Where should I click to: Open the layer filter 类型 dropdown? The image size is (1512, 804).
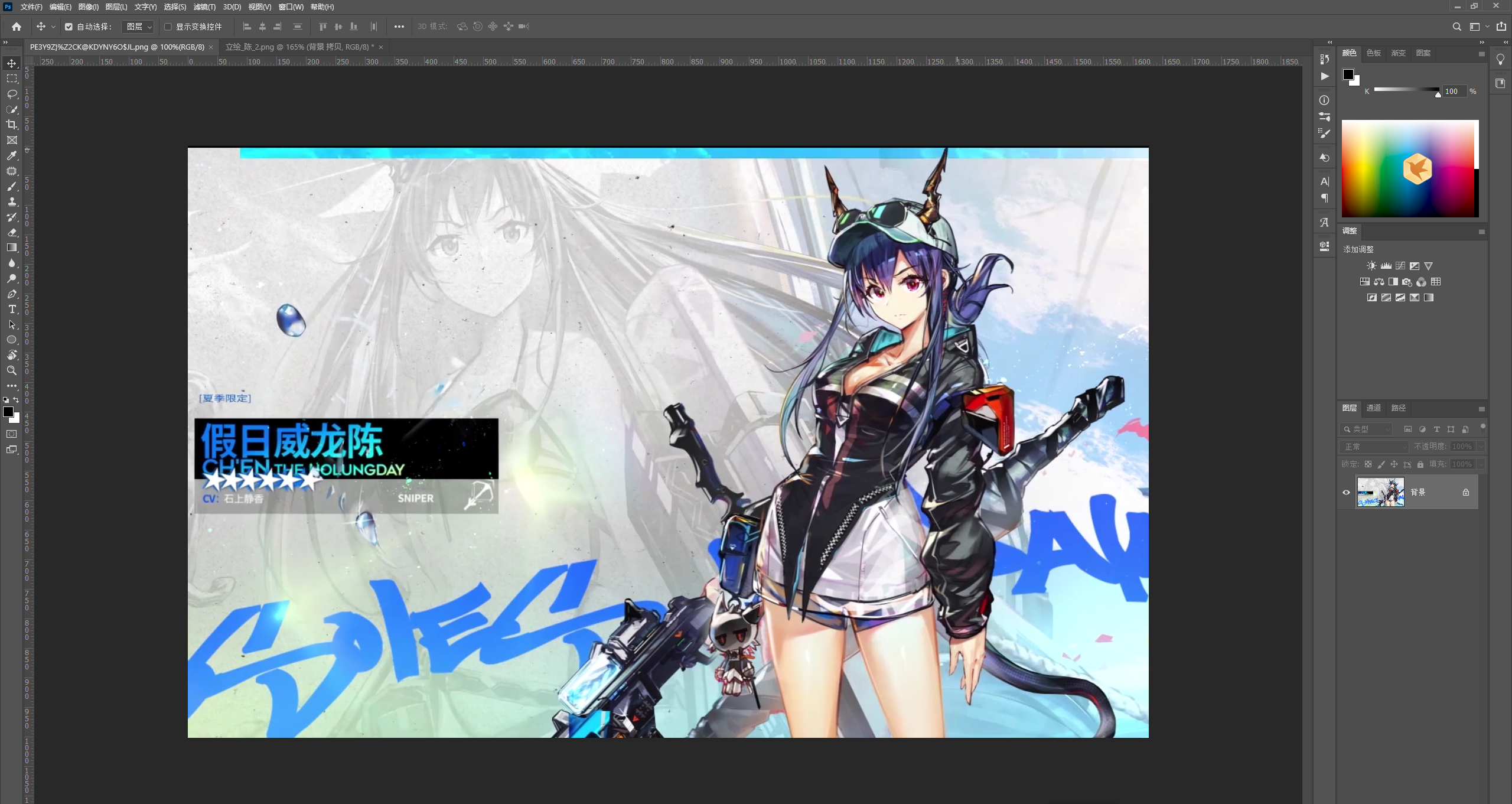pyautogui.click(x=1366, y=429)
